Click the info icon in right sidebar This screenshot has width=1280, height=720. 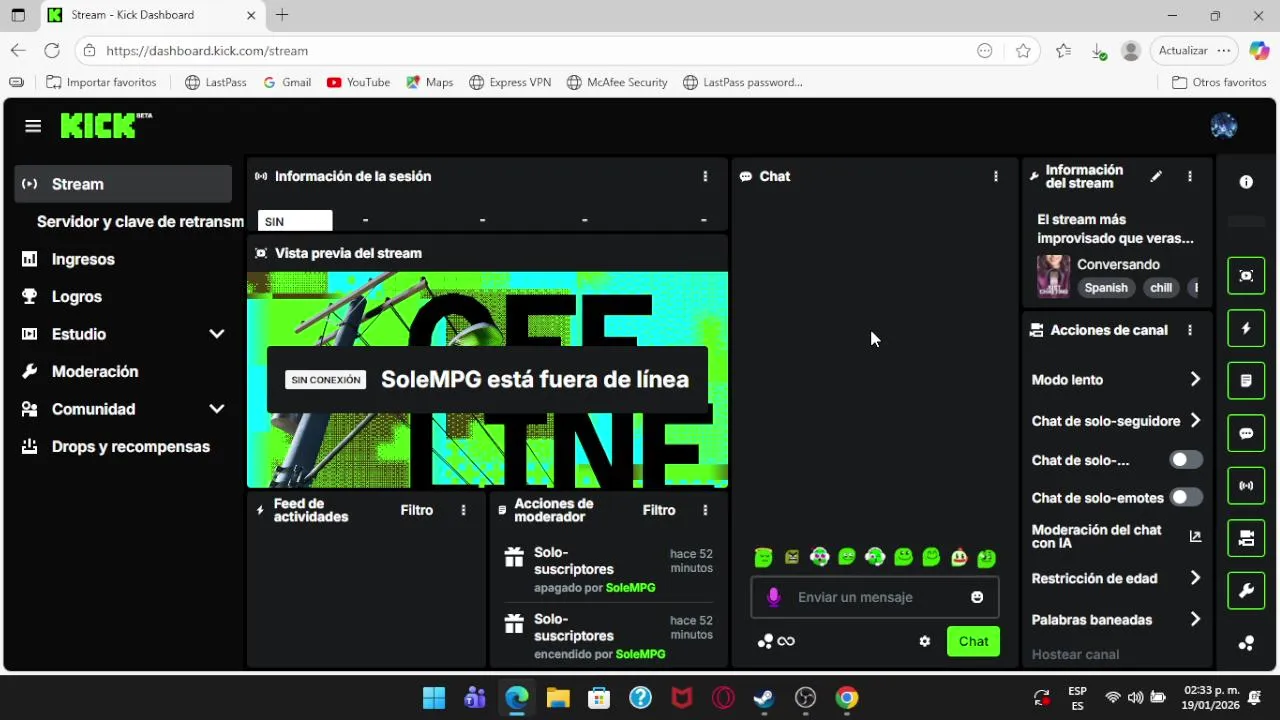point(1246,182)
